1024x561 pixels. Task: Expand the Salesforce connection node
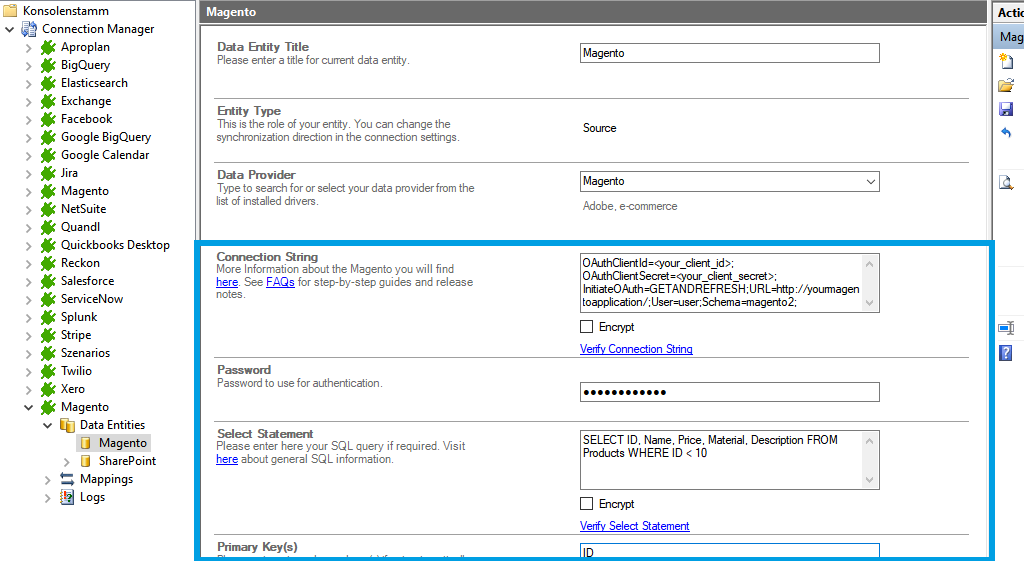[x=28, y=281]
